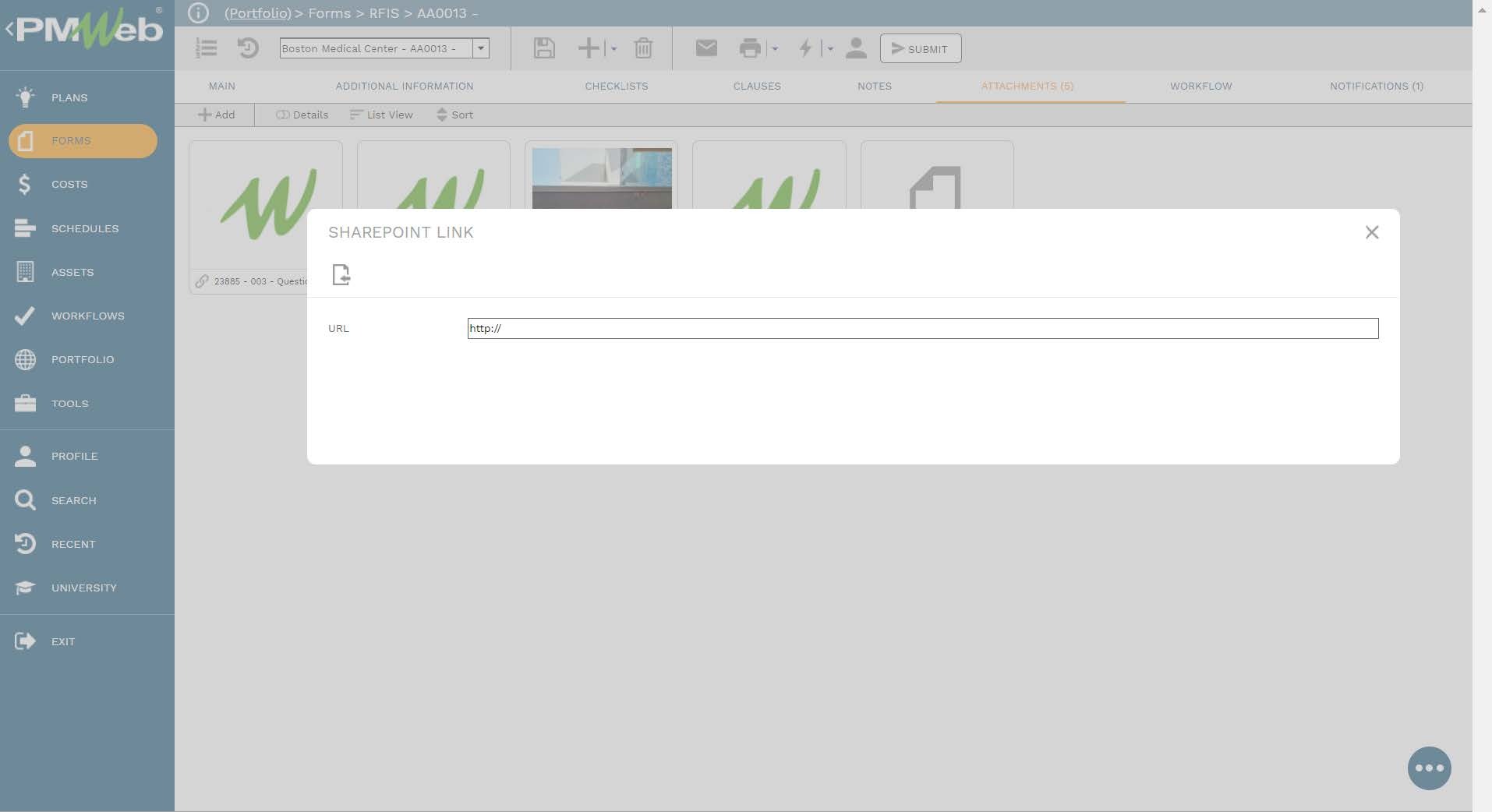Toggle the Details view switch
This screenshot has width=1492, height=812.
(302, 115)
